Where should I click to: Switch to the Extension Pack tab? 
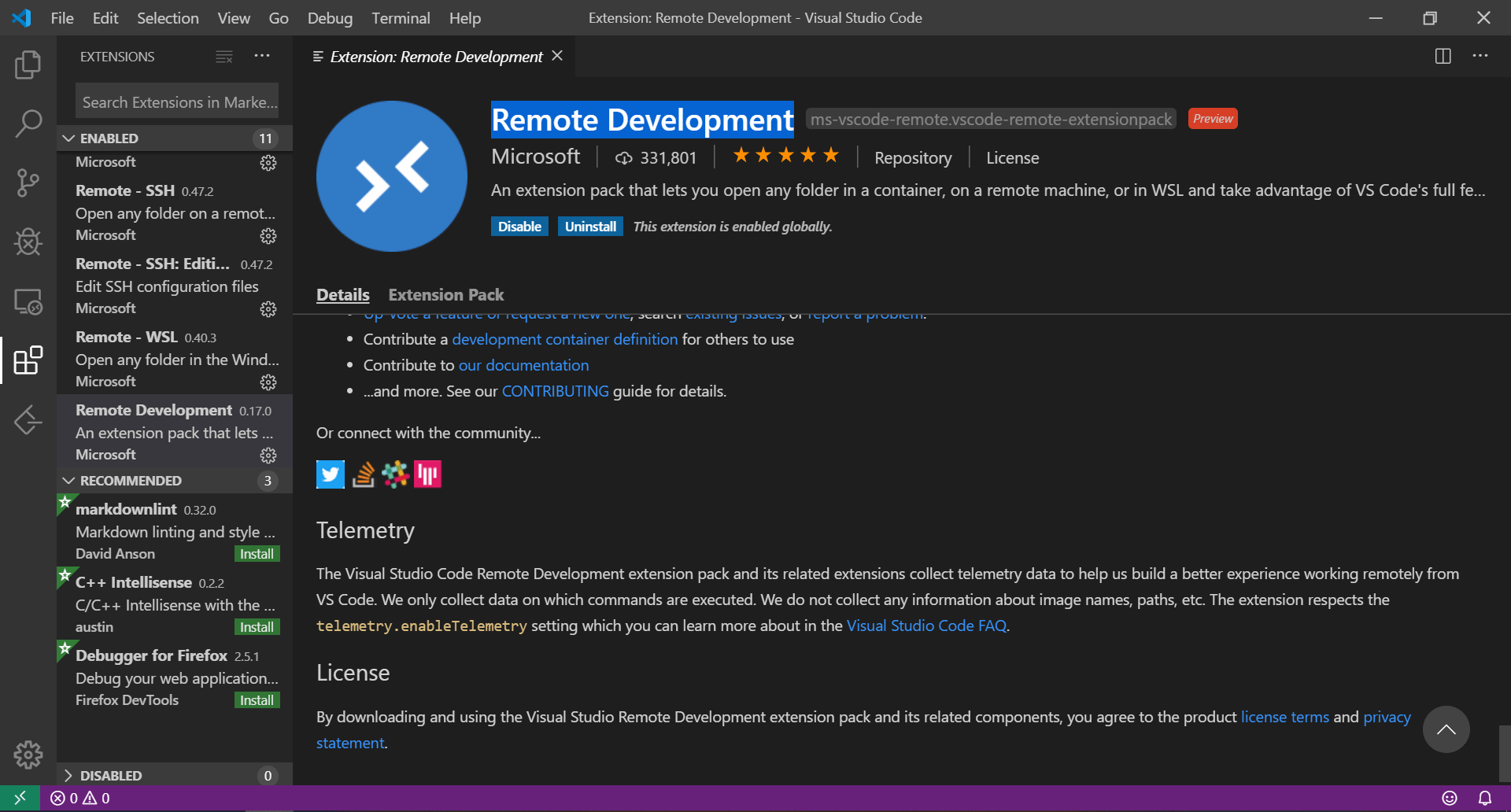445,295
